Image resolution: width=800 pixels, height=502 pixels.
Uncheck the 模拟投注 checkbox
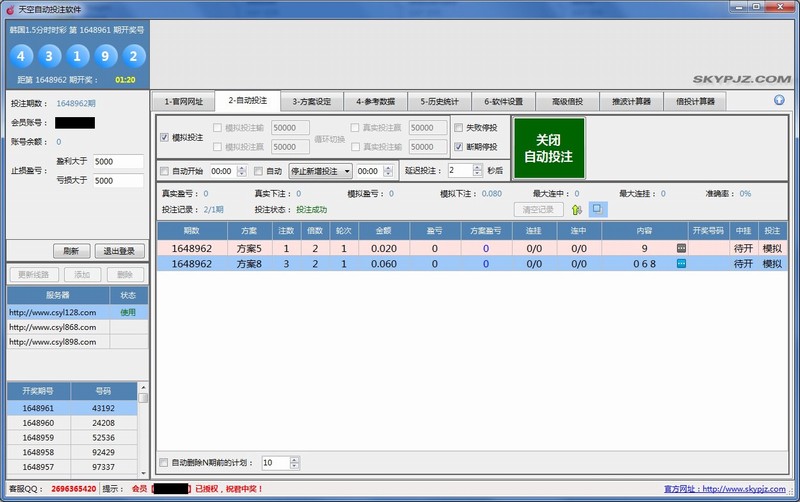tap(165, 137)
